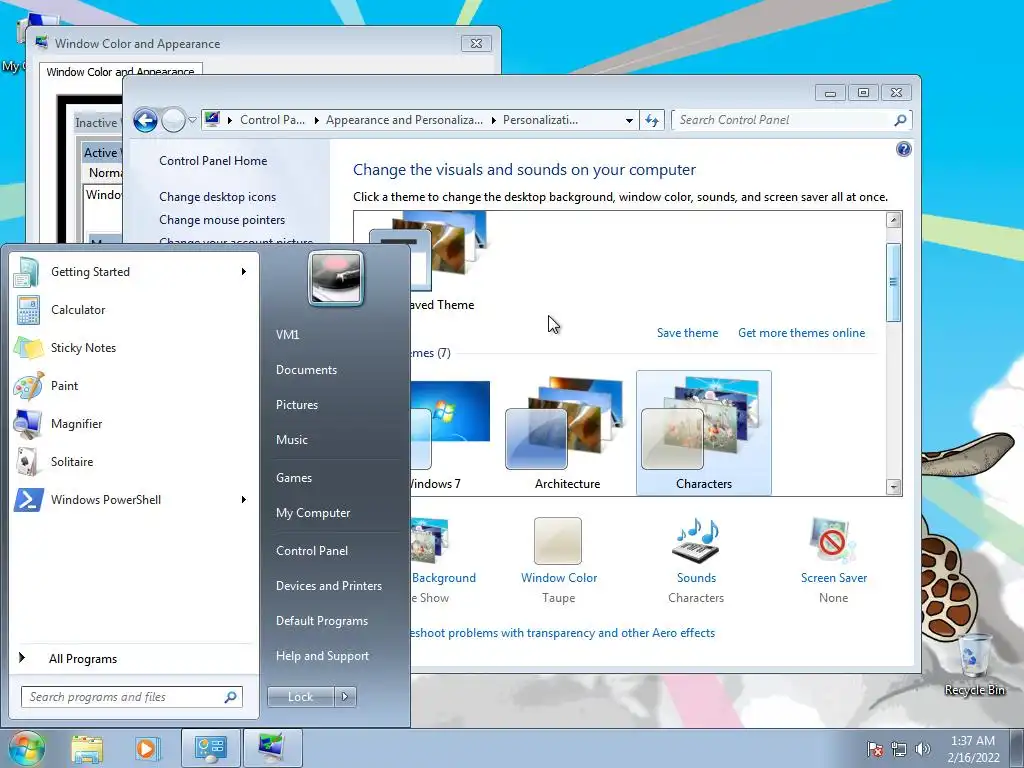Open Music from Start menu
Viewport: 1024px width, 768px height.
pos(291,440)
